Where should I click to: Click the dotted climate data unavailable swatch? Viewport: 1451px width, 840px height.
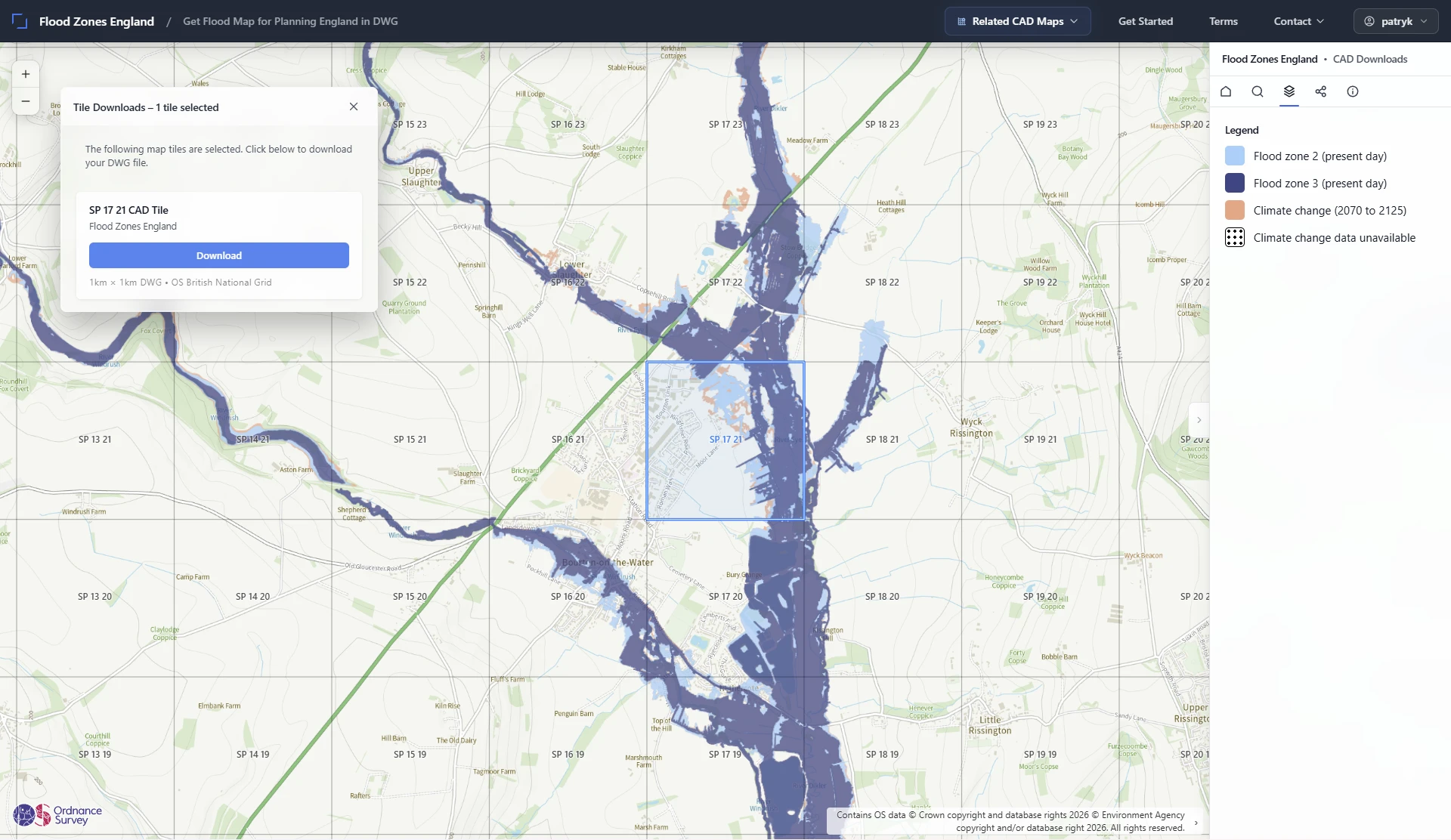point(1235,238)
